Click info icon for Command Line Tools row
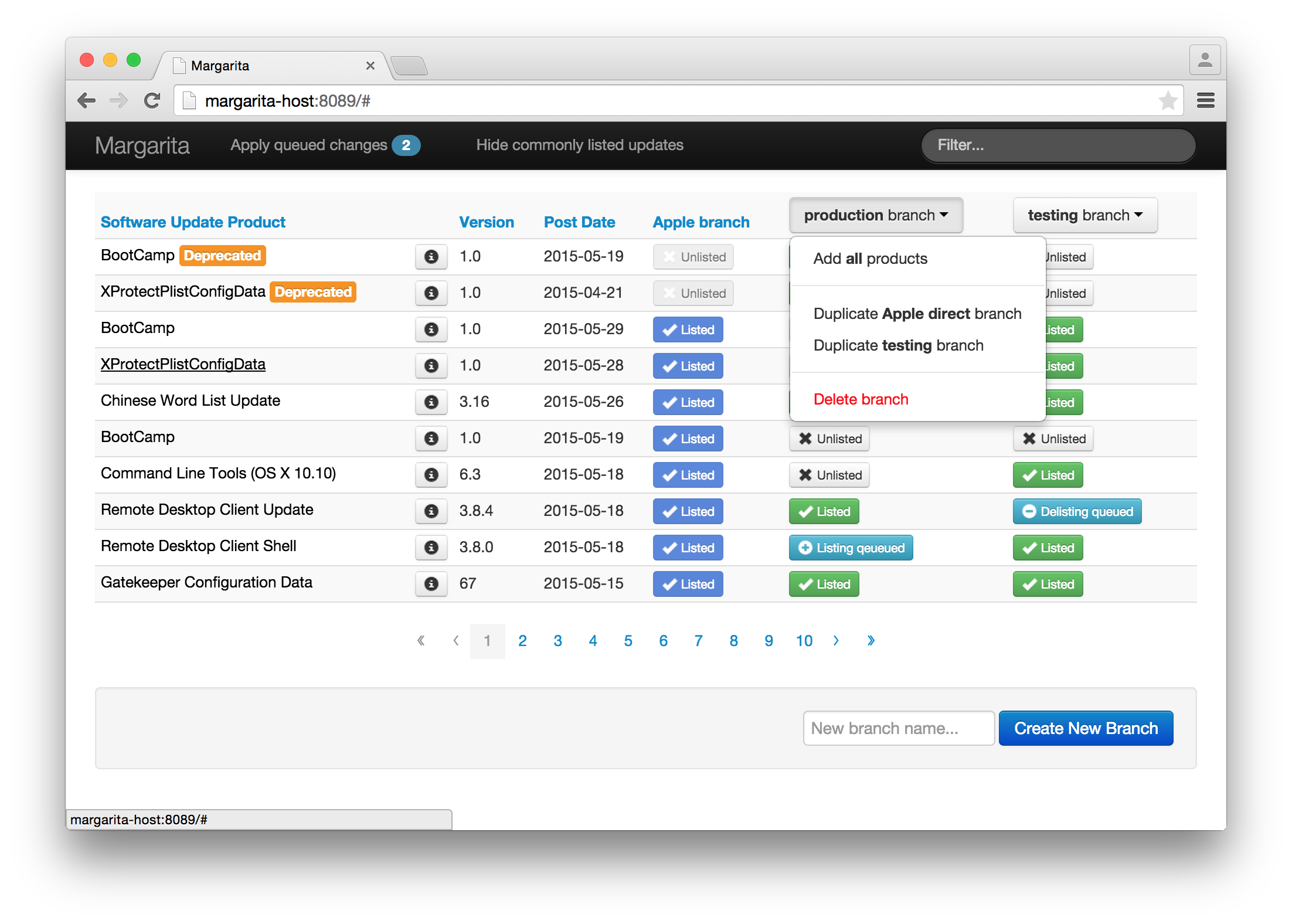 coord(431,475)
